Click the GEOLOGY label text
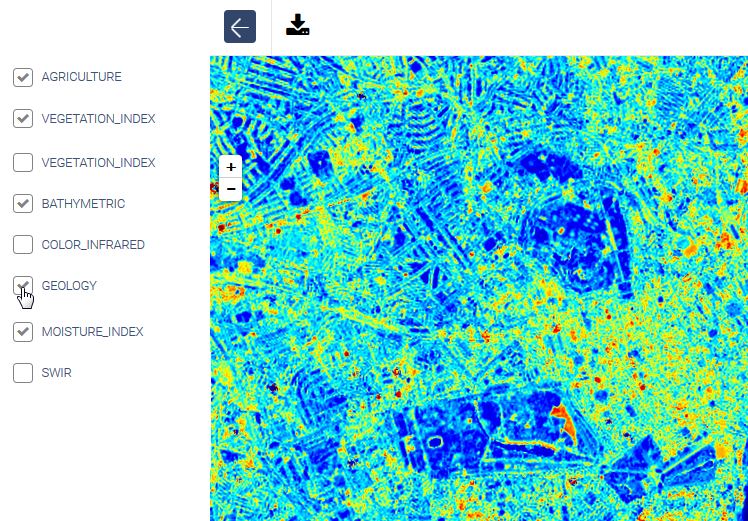748x521 pixels. (x=69, y=286)
